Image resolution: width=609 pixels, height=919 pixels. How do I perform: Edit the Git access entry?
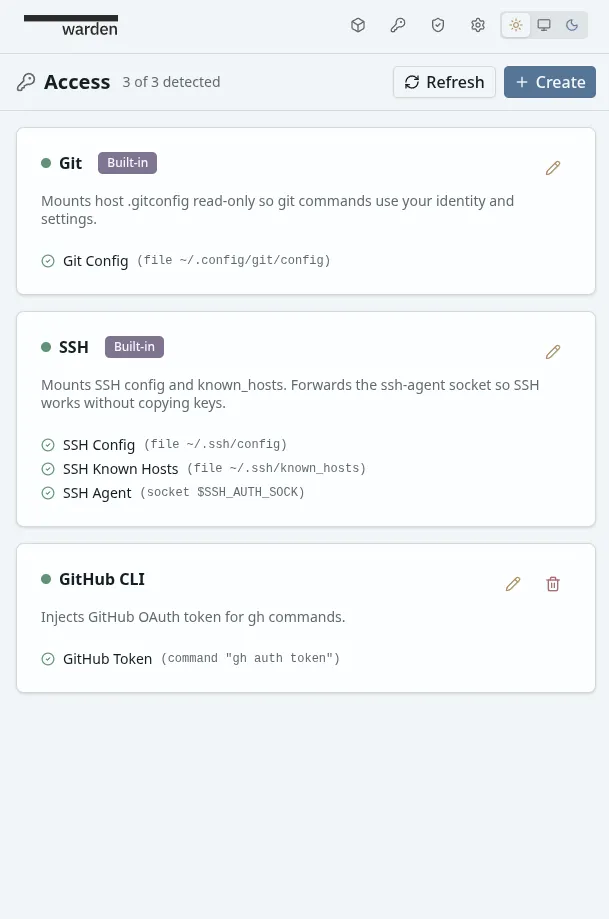(553, 168)
